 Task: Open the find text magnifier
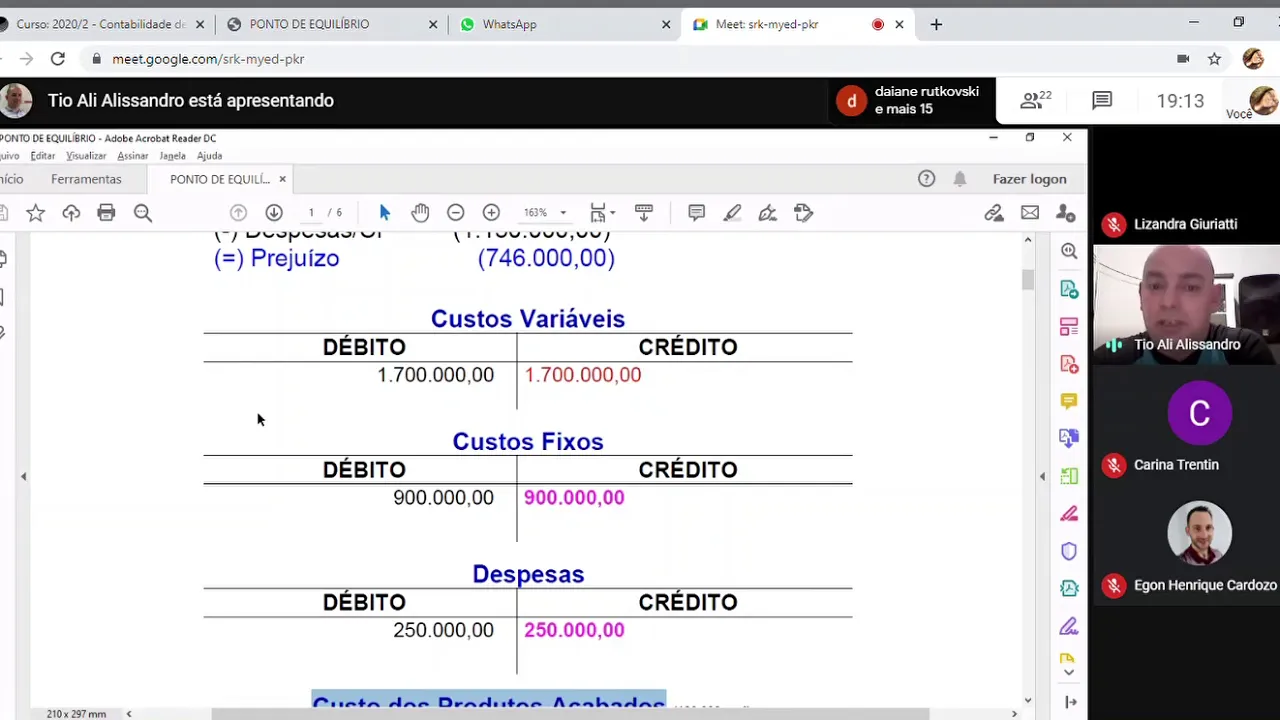click(x=143, y=212)
